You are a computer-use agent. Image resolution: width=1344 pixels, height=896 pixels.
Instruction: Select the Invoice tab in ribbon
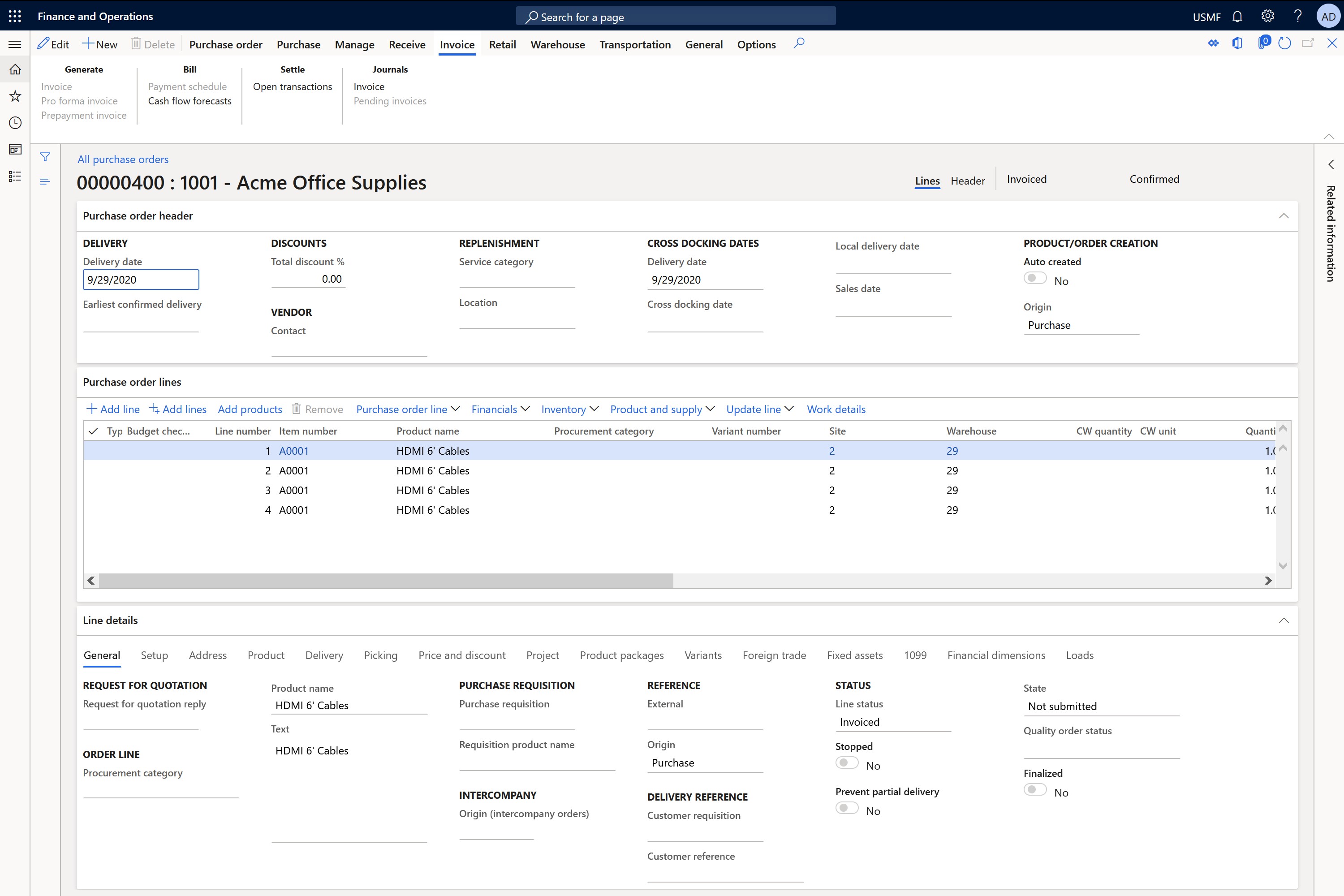point(457,44)
